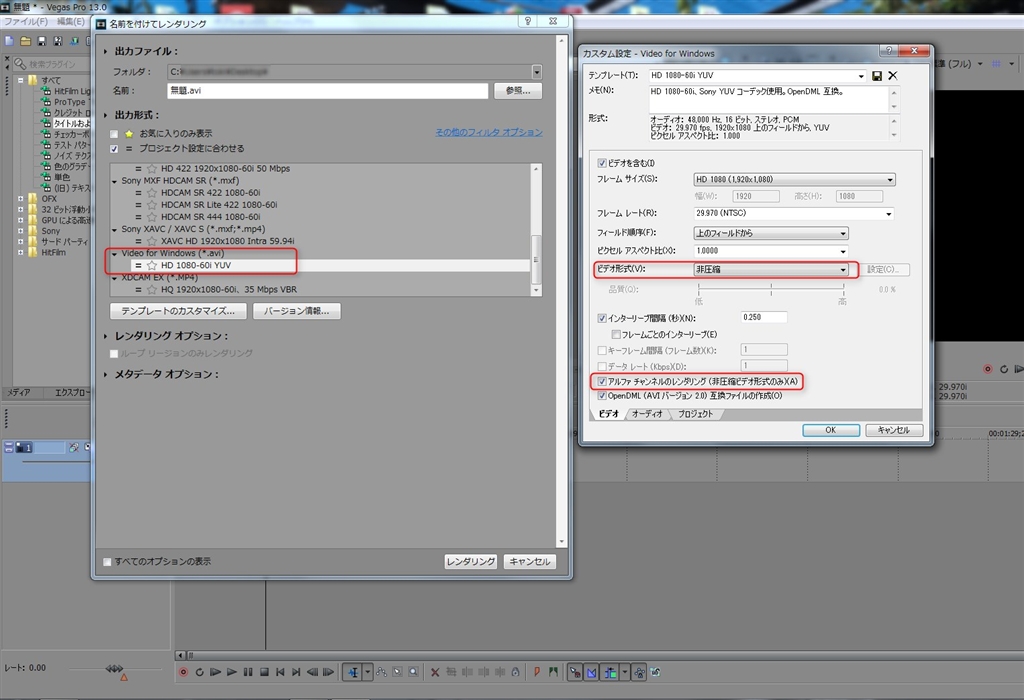Viewport: 1024px width, 700px height.
Task: Toggle Loop Playback in transport bar
Action: (x=199, y=672)
